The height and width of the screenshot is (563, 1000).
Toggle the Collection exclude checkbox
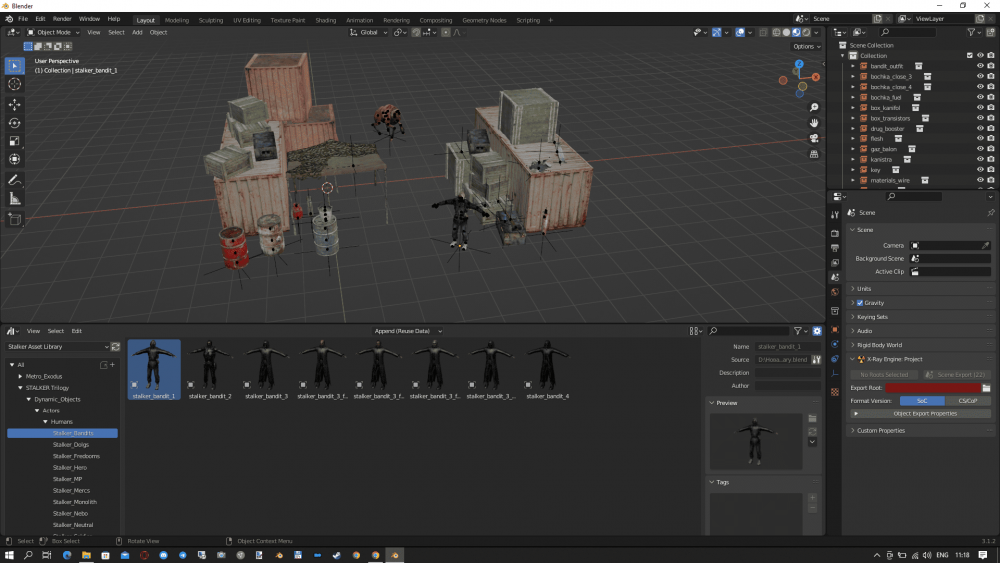click(x=970, y=55)
